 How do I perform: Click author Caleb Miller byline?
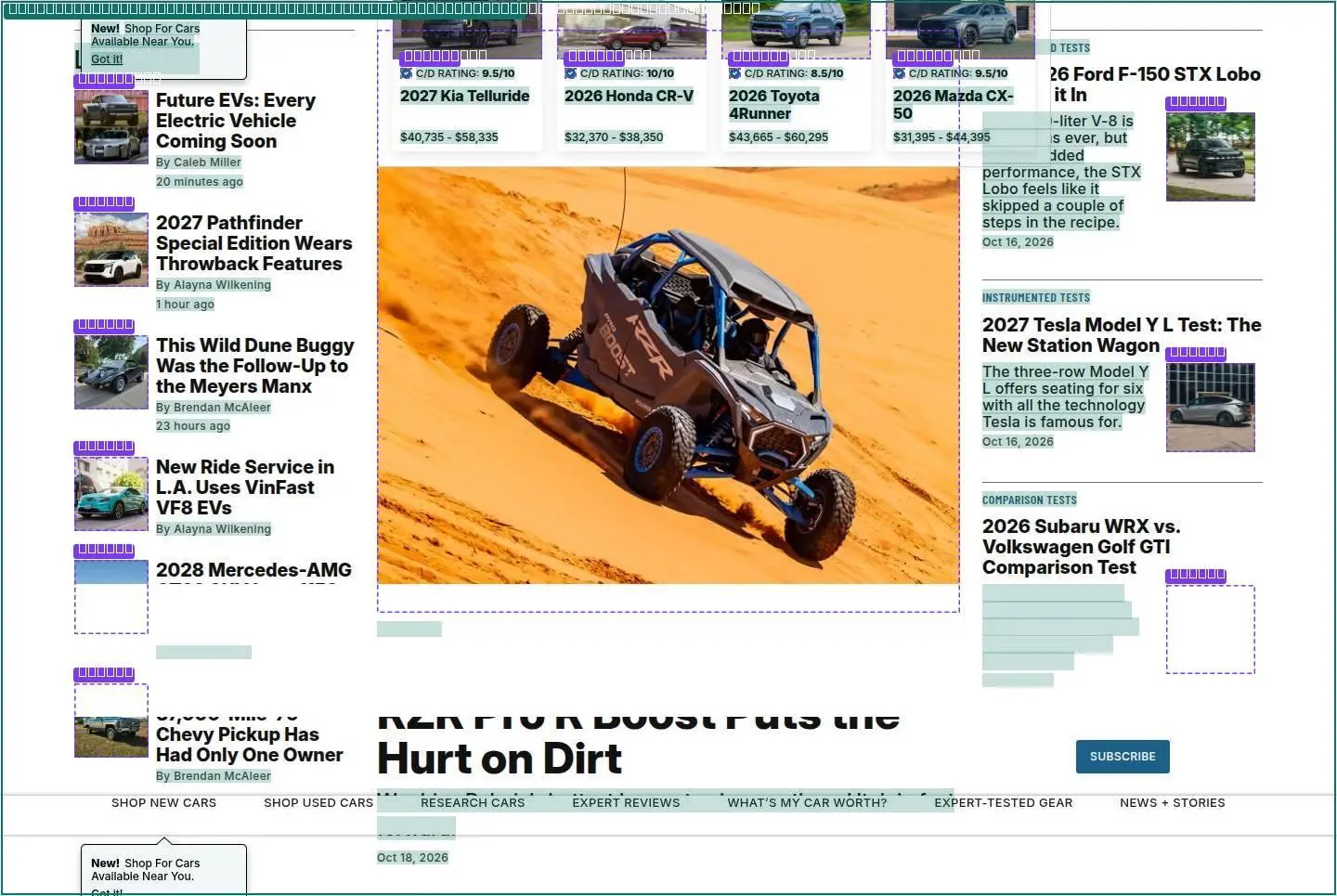pyautogui.click(x=199, y=162)
